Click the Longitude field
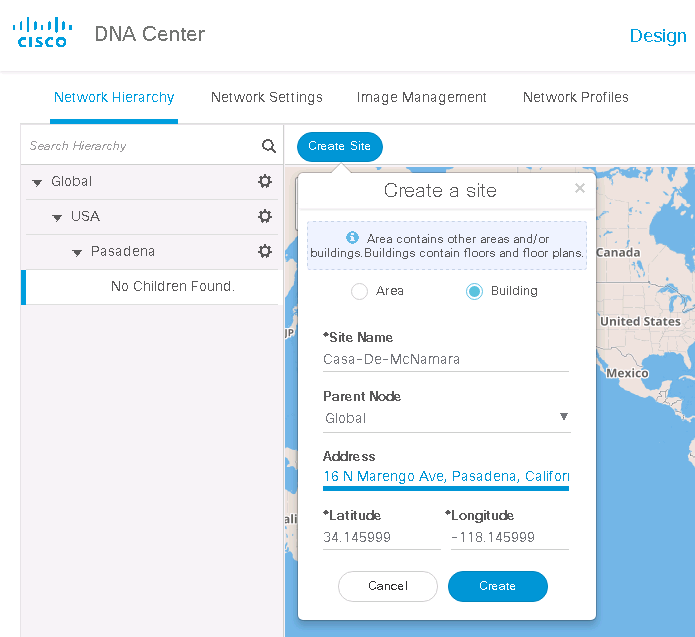Viewport: 695px width, 637px height. click(510, 537)
